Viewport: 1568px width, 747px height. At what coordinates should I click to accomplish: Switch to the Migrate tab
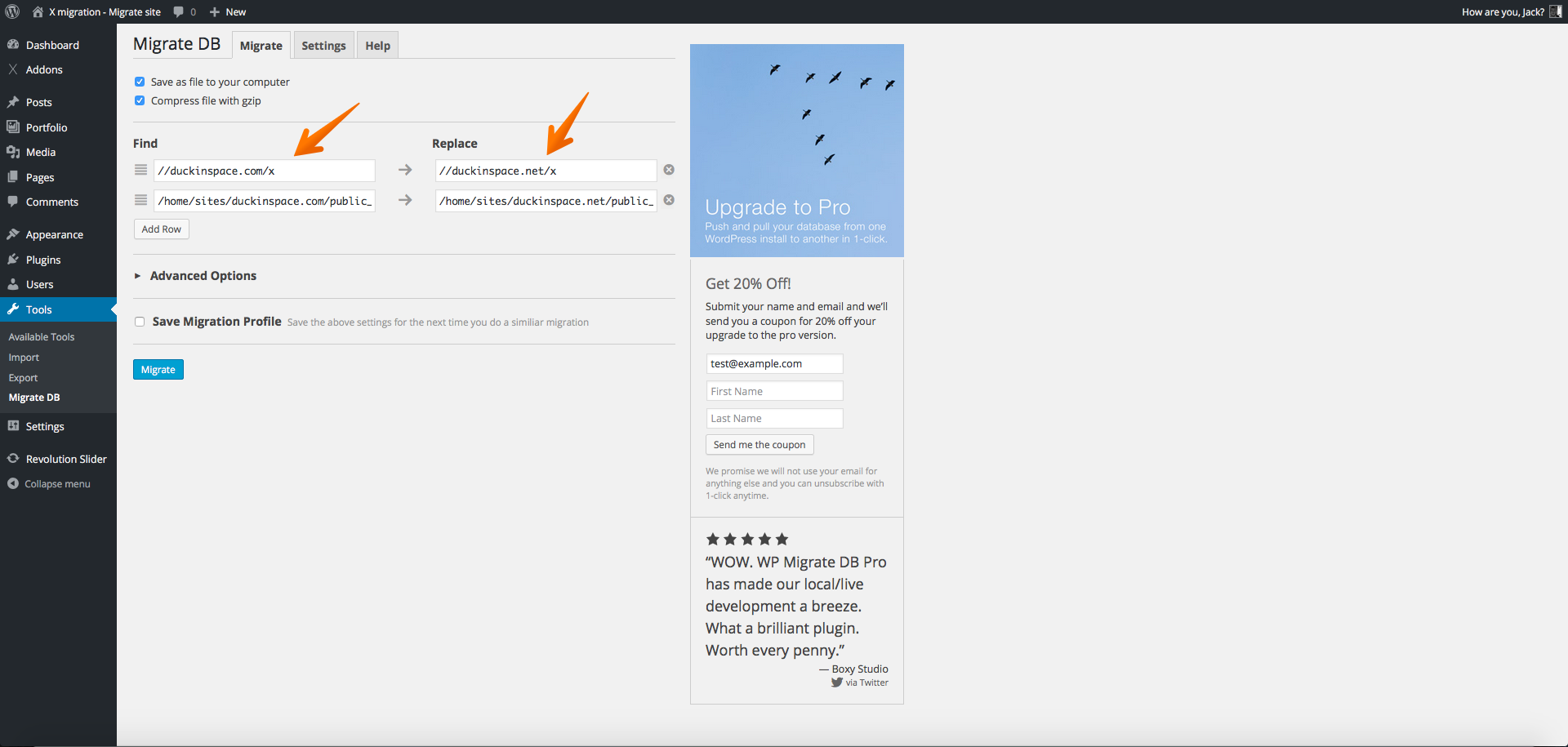tap(261, 46)
